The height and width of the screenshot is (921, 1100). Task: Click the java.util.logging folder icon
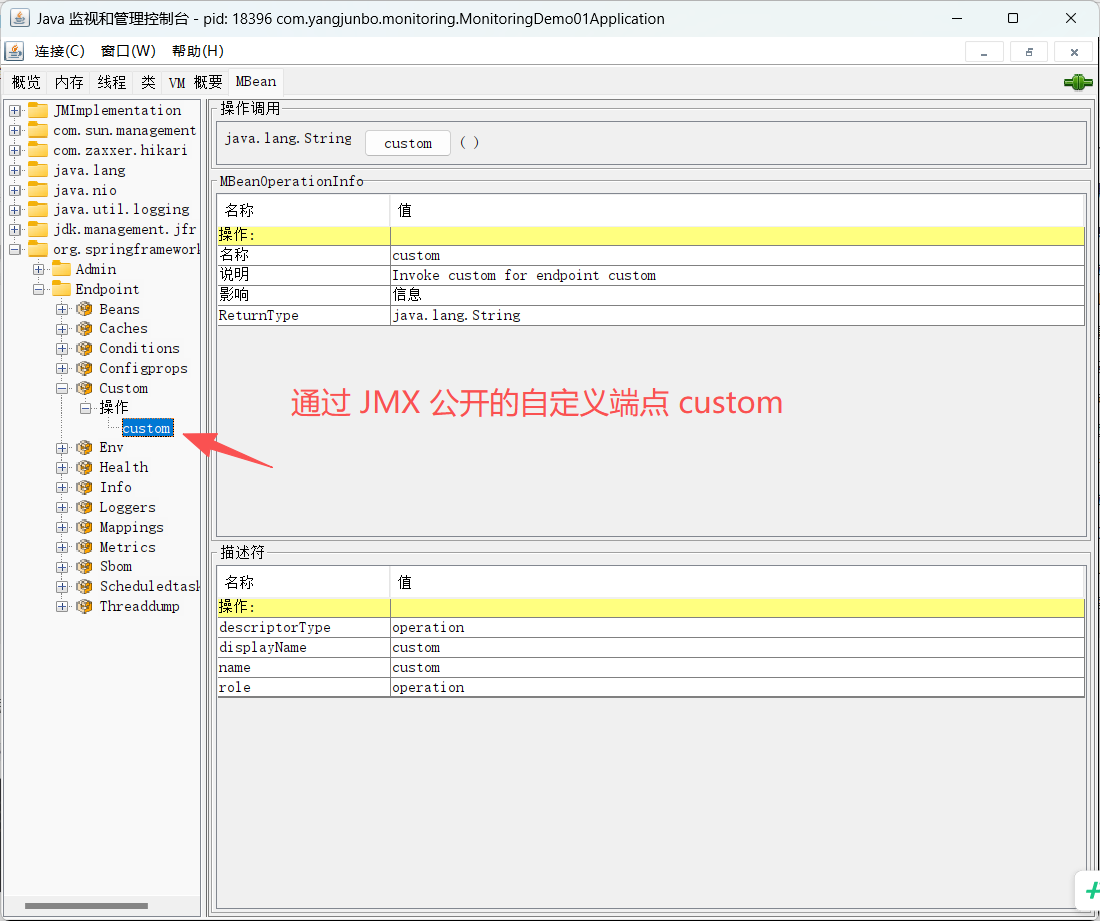point(38,210)
